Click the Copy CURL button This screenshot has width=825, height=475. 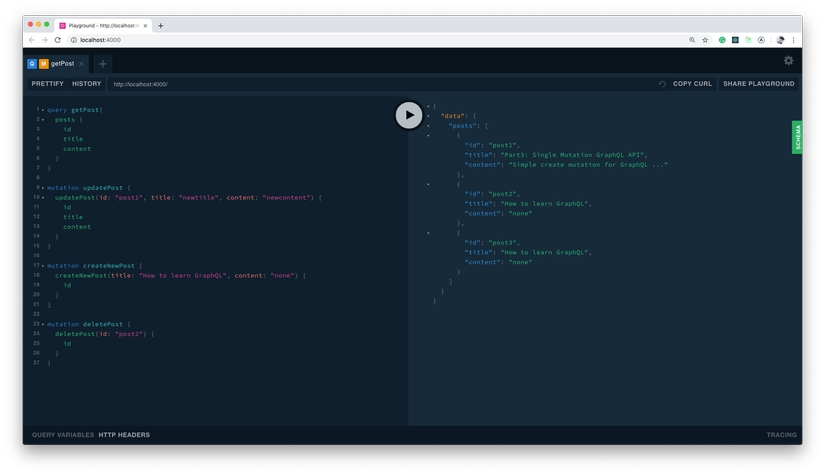[x=692, y=84]
